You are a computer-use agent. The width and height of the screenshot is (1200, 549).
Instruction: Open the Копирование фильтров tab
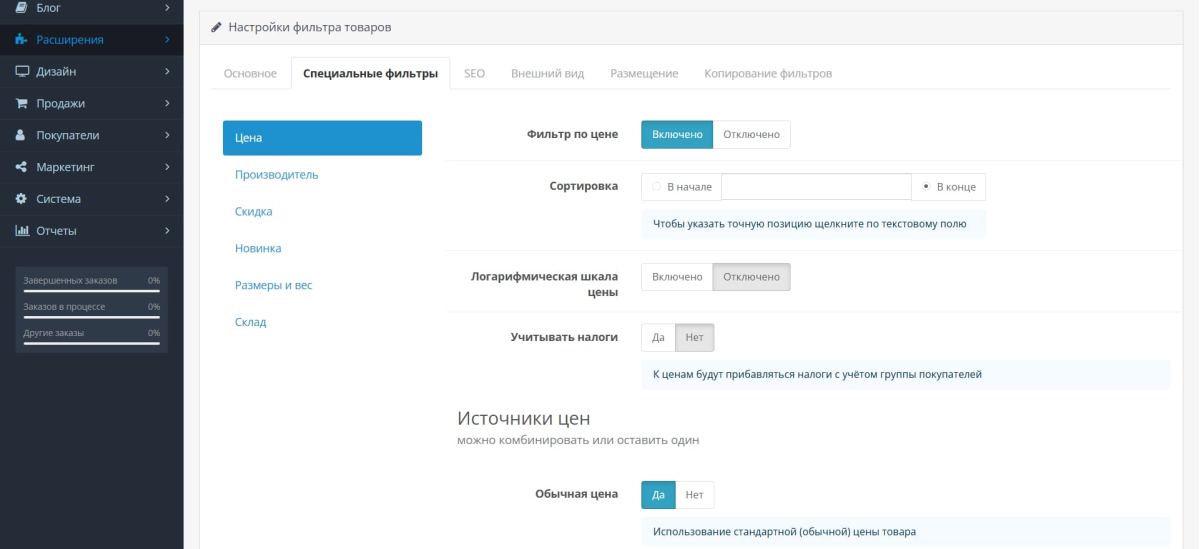point(768,74)
